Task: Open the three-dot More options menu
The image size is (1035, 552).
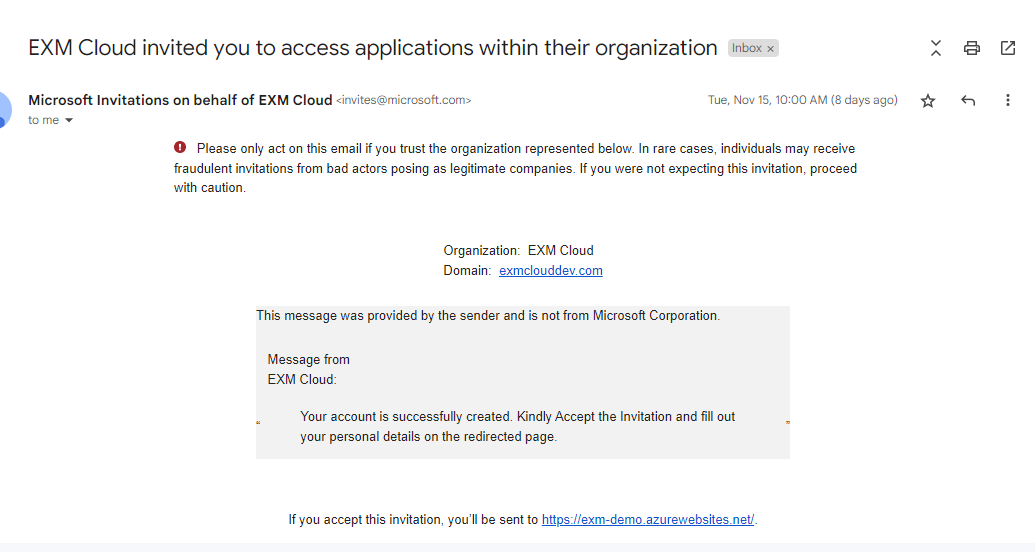Action: point(1007,100)
